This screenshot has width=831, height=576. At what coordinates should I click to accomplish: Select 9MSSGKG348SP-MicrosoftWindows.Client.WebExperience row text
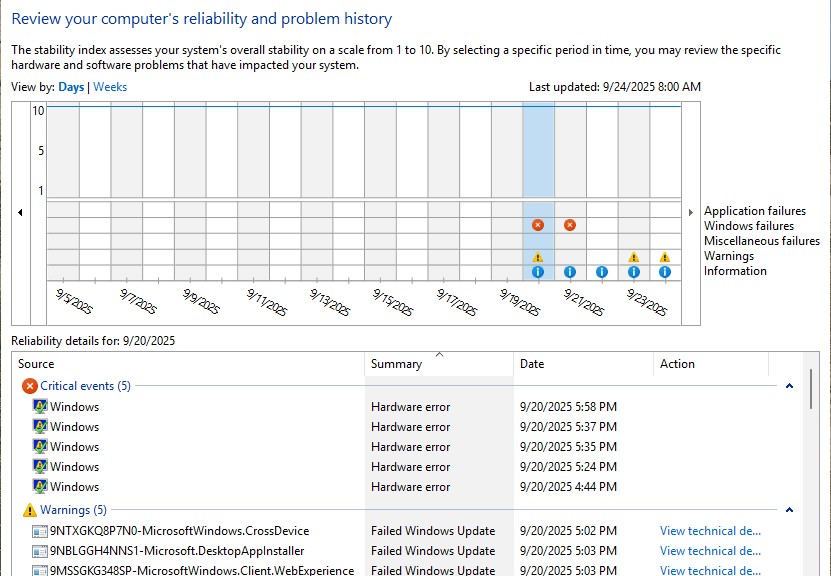(202, 571)
